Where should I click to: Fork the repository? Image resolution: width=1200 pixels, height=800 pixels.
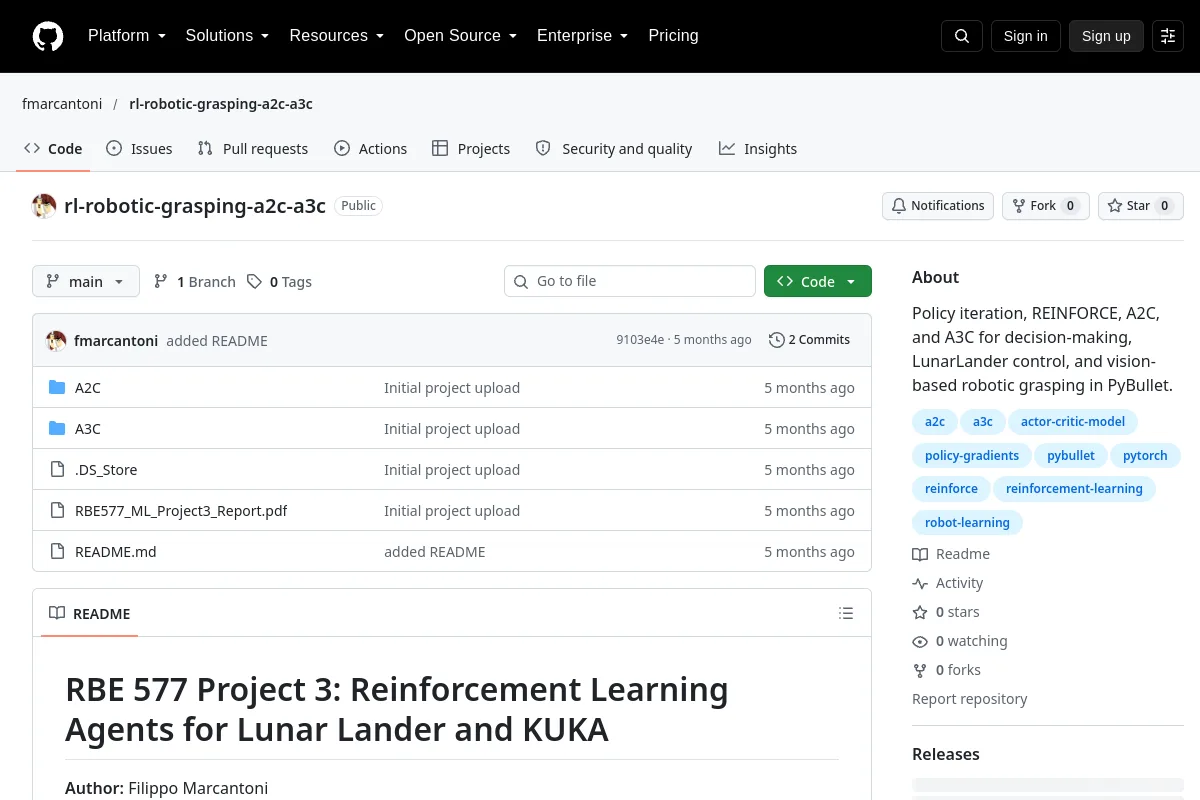pos(1046,206)
